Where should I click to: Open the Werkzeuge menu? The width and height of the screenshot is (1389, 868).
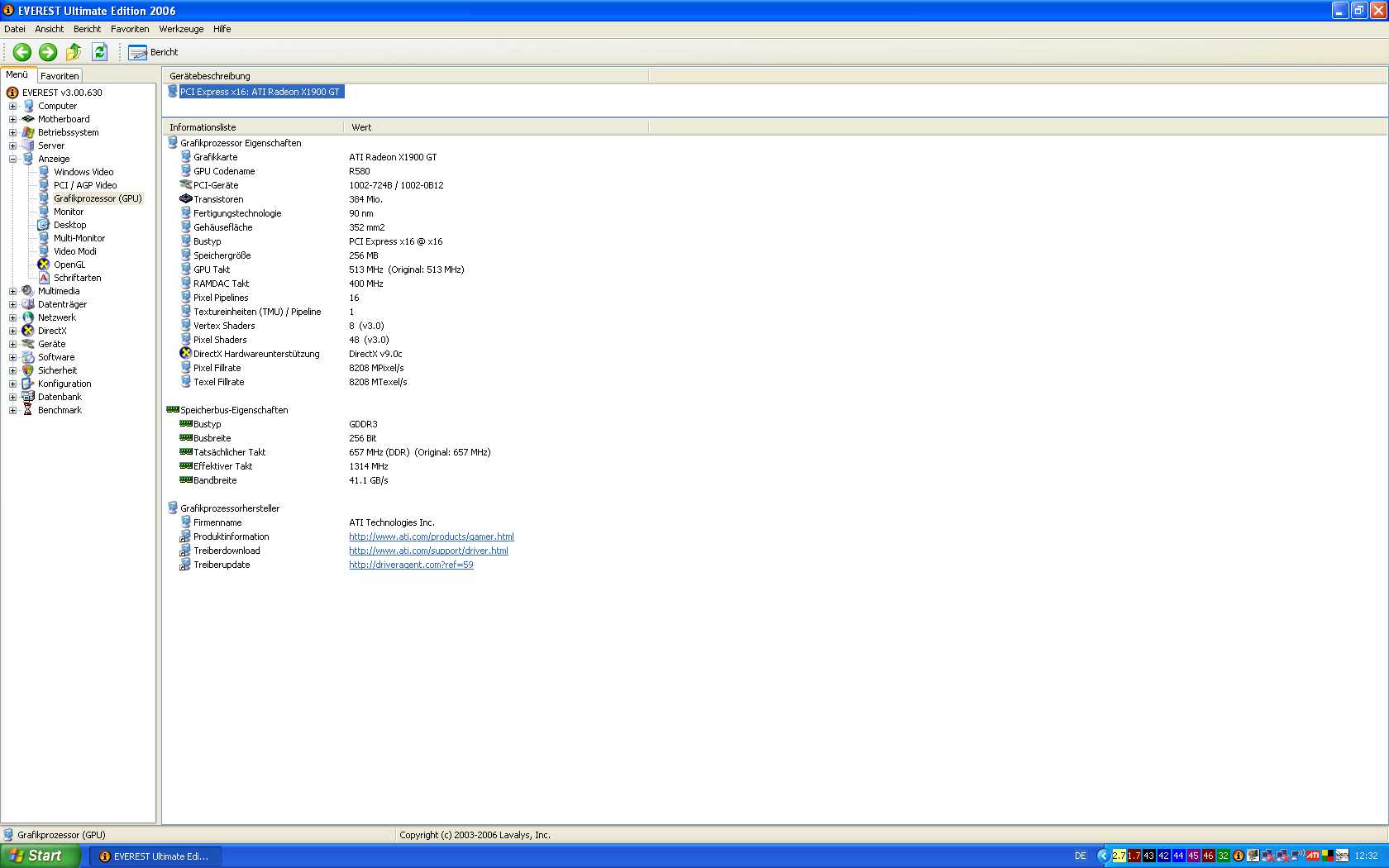click(x=181, y=29)
